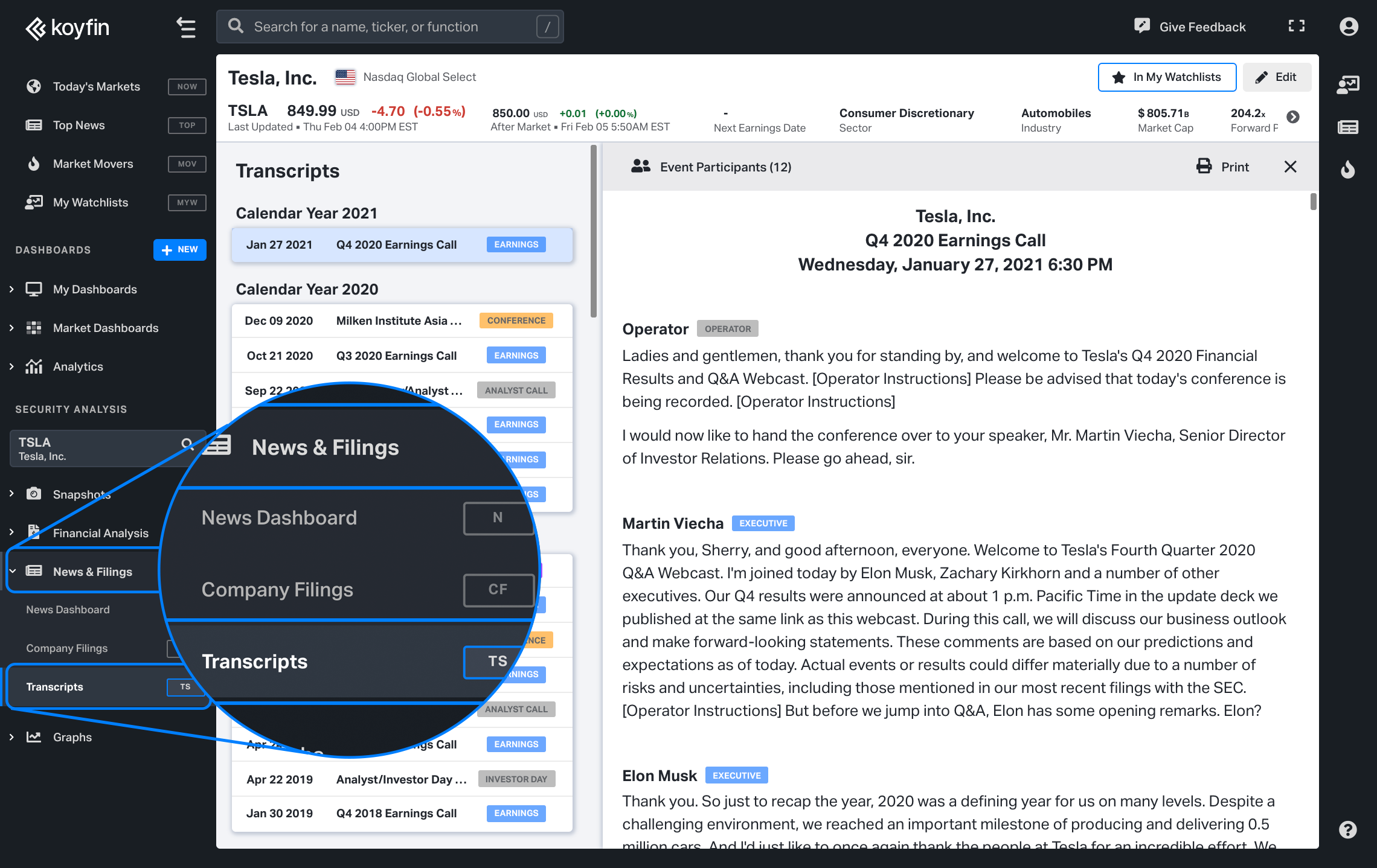Screen dimensions: 1377x868
Task: Click the Today's Markets globe icon
Action: pos(34,86)
